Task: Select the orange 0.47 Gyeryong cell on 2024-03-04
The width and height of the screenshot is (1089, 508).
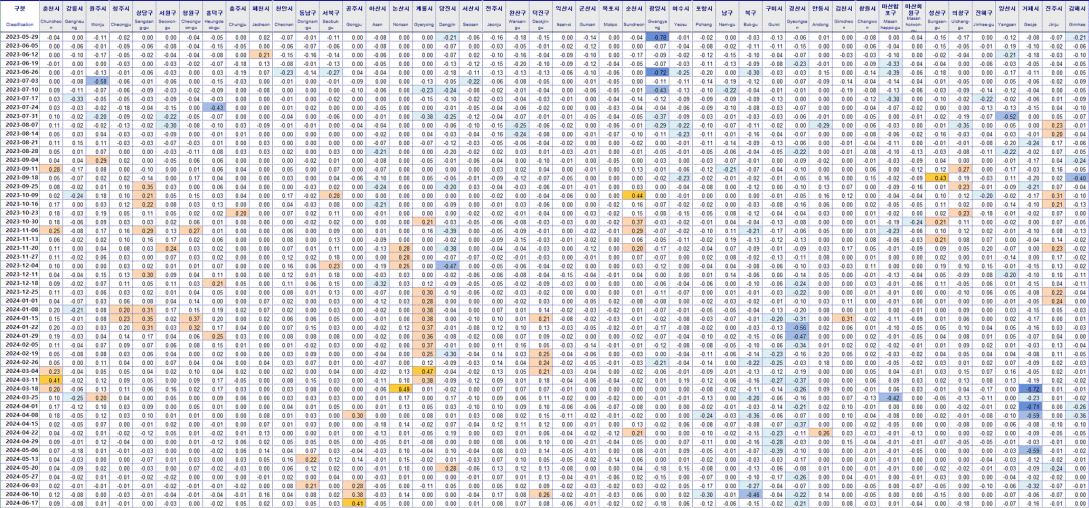Action: [x=425, y=370]
